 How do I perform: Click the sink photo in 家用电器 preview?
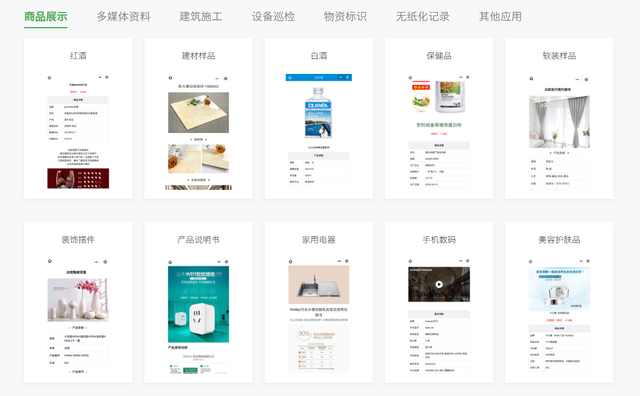coord(319,285)
